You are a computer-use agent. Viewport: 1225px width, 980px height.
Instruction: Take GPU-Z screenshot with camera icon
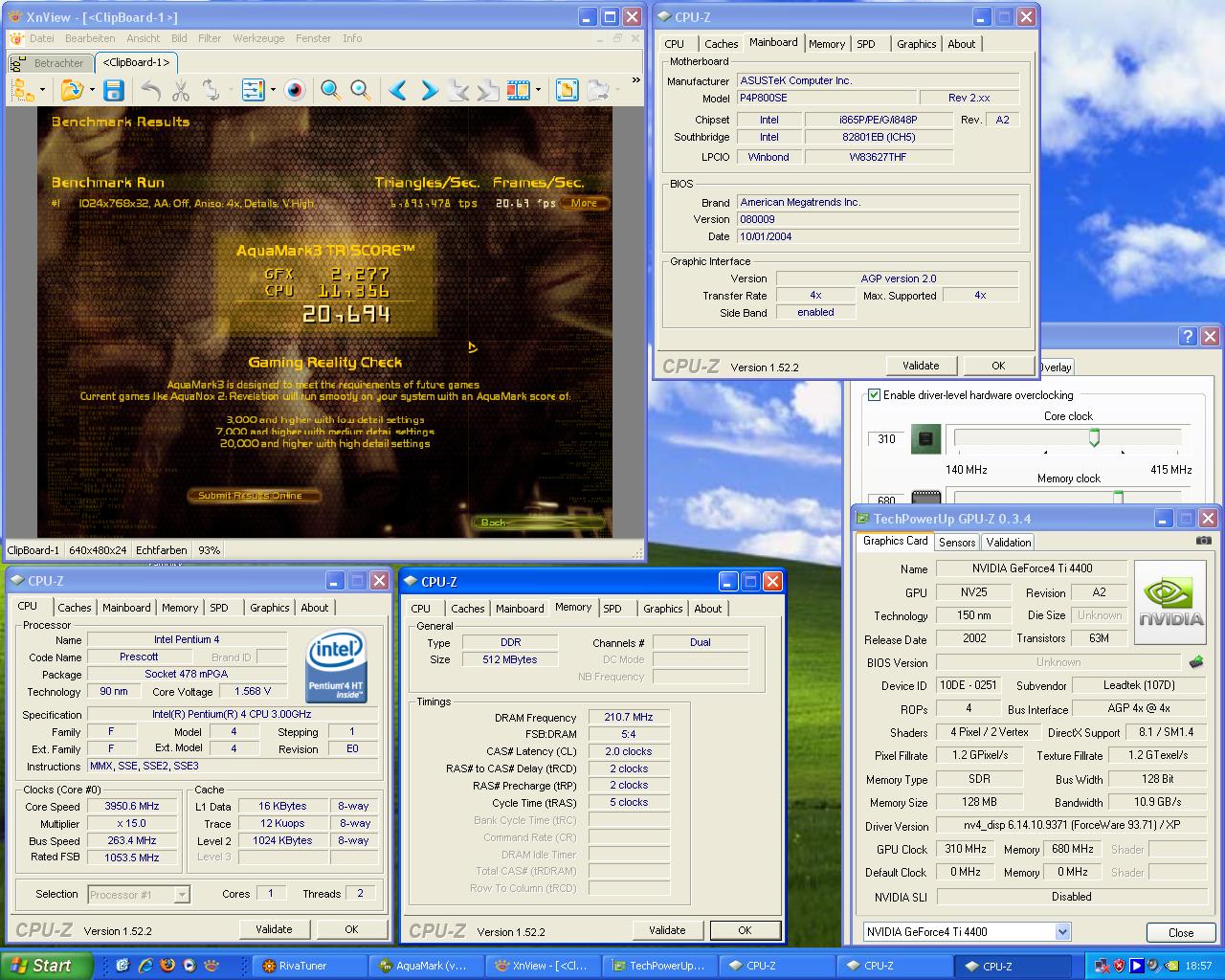[x=1203, y=541]
